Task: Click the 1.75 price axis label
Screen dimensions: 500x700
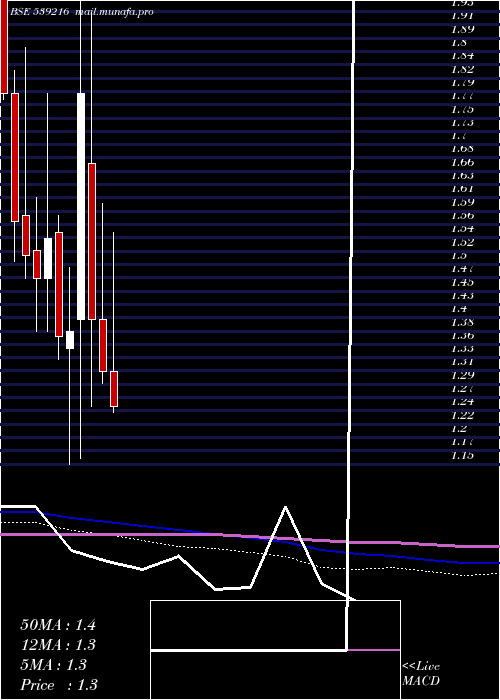Action: click(x=462, y=110)
